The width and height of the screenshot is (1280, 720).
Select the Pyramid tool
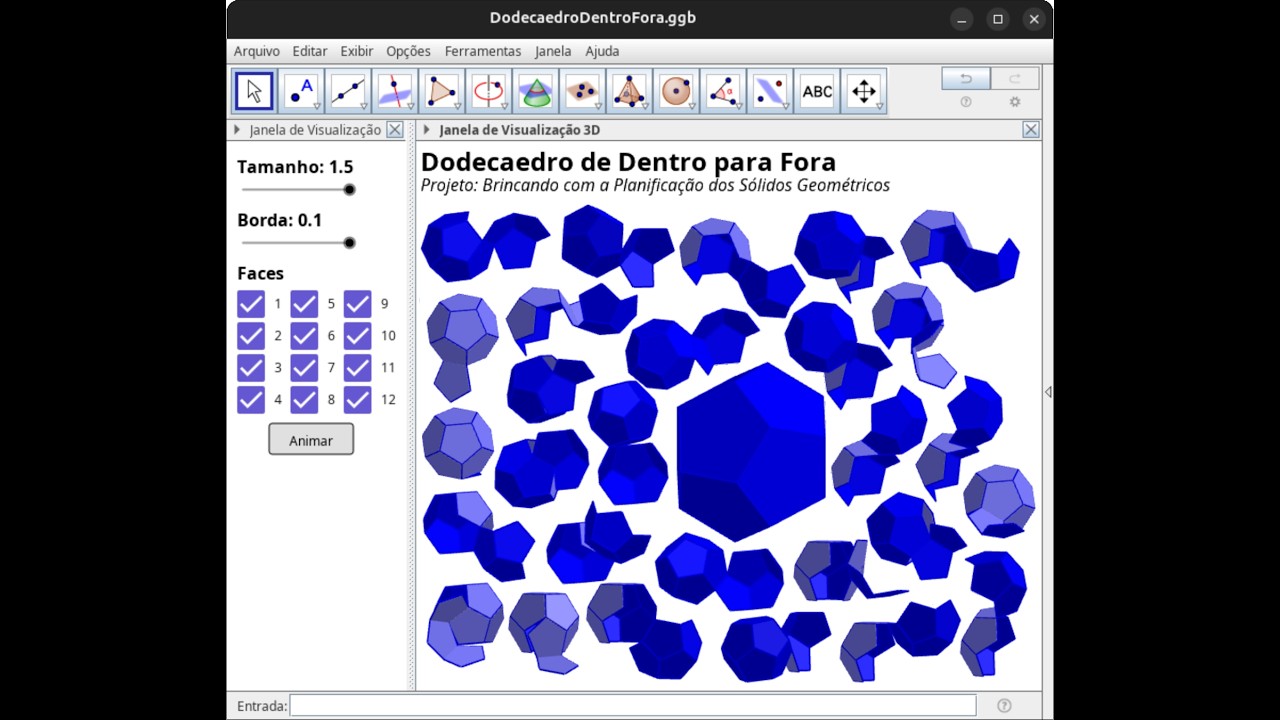(x=630, y=91)
